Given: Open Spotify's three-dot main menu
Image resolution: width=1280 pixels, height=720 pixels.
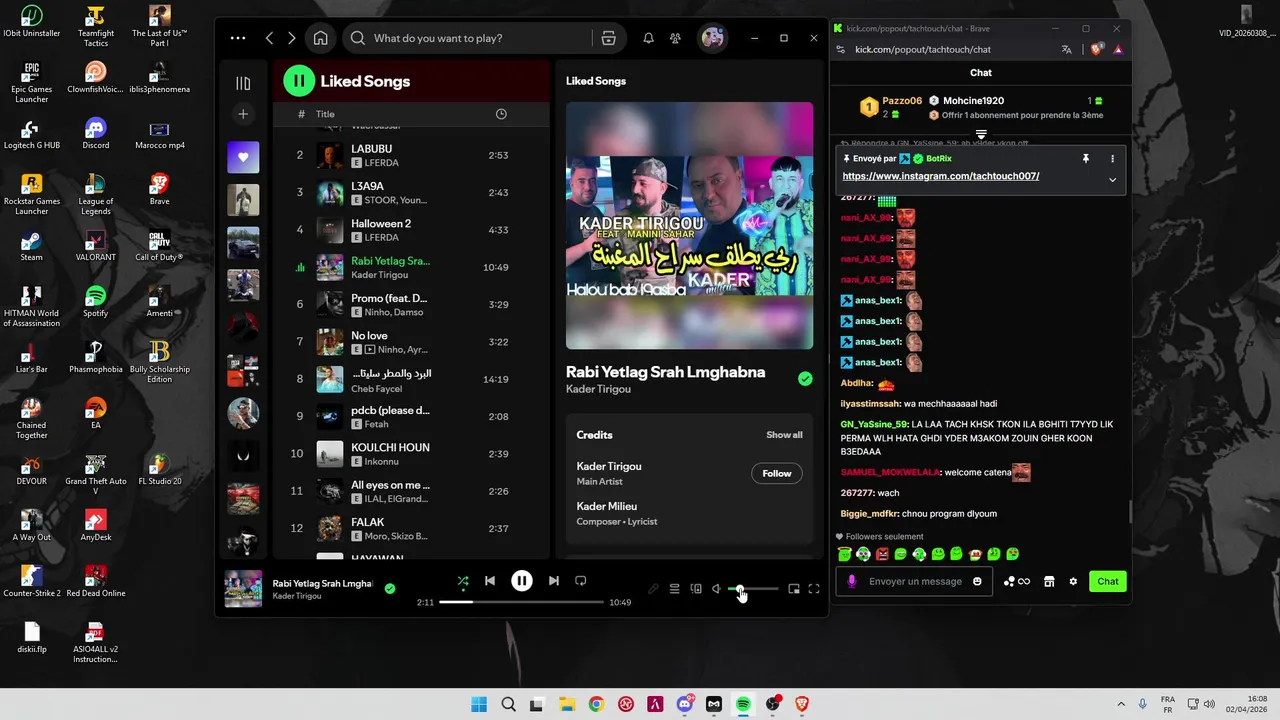Looking at the screenshot, I should [x=237, y=38].
